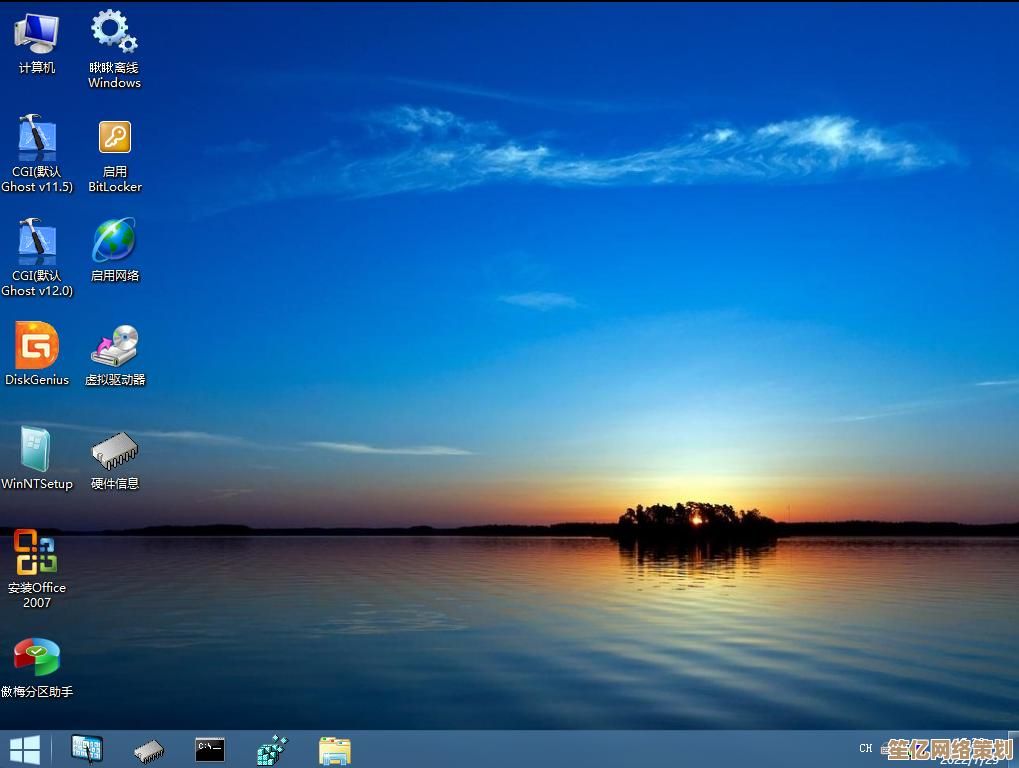Click the CH input language indicator
The image size is (1019, 768).
[865, 748]
